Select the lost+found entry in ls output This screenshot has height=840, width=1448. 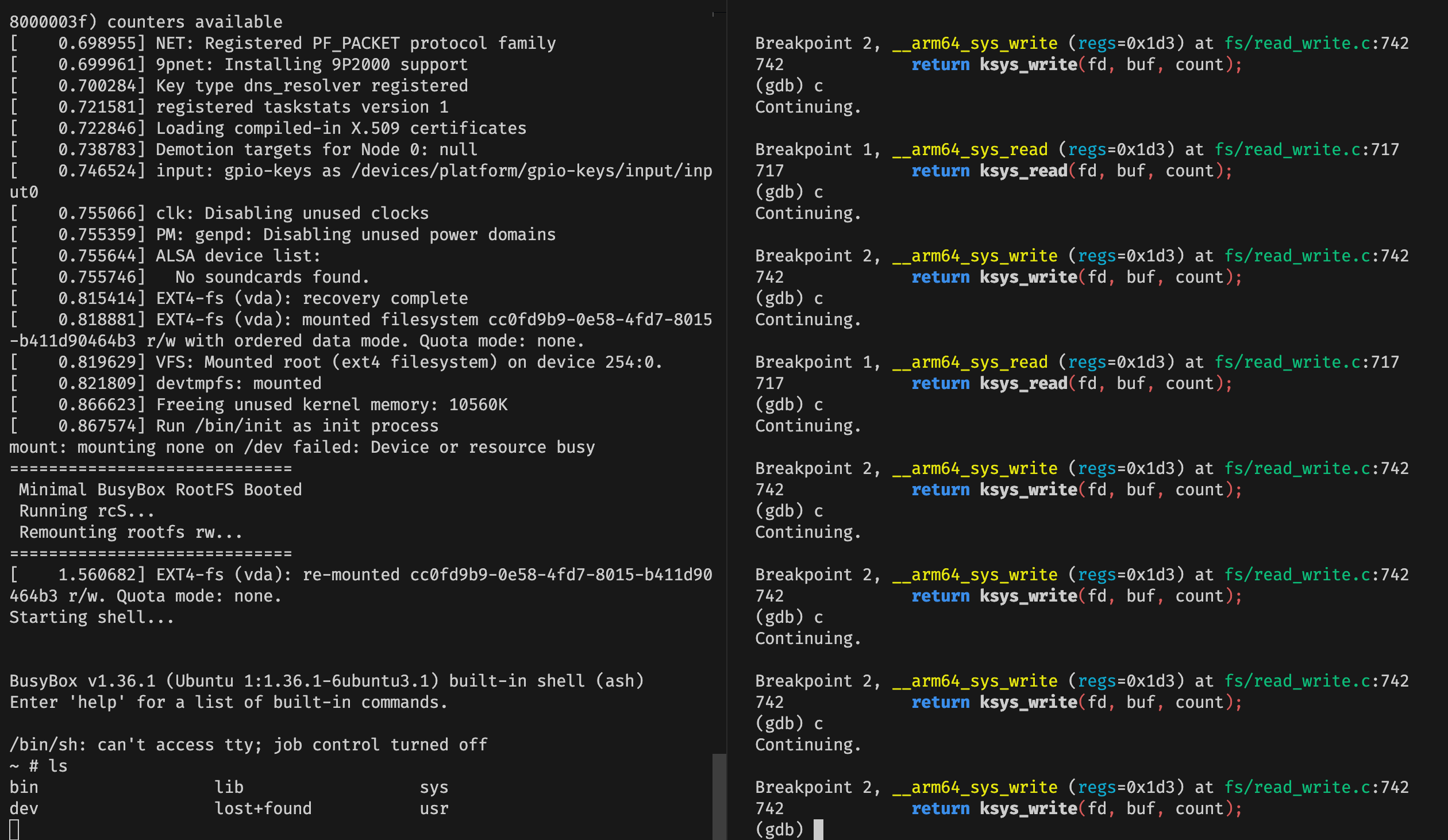point(263,808)
